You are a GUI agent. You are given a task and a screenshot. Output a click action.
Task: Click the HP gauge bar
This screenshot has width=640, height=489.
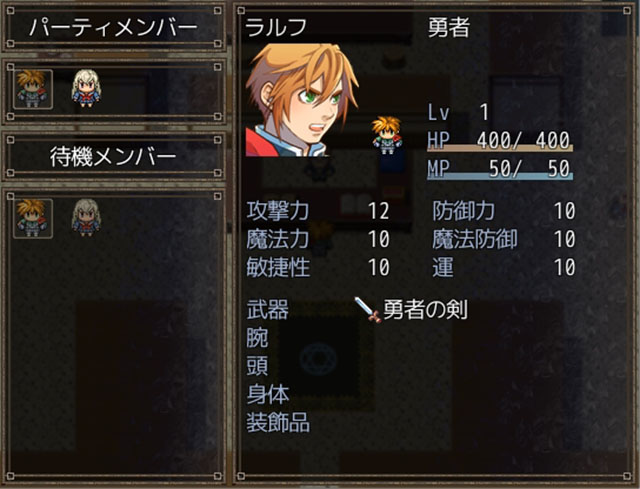(x=500, y=148)
